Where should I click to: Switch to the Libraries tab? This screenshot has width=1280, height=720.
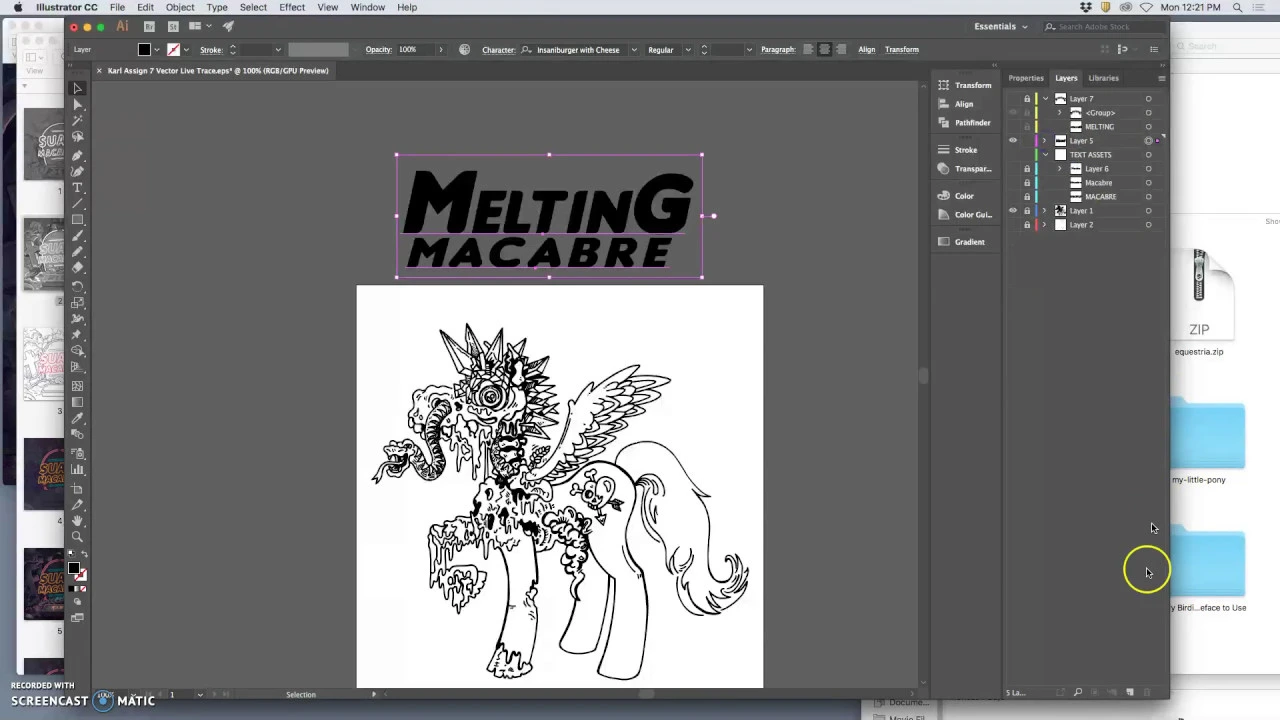tap(1103, 78)
